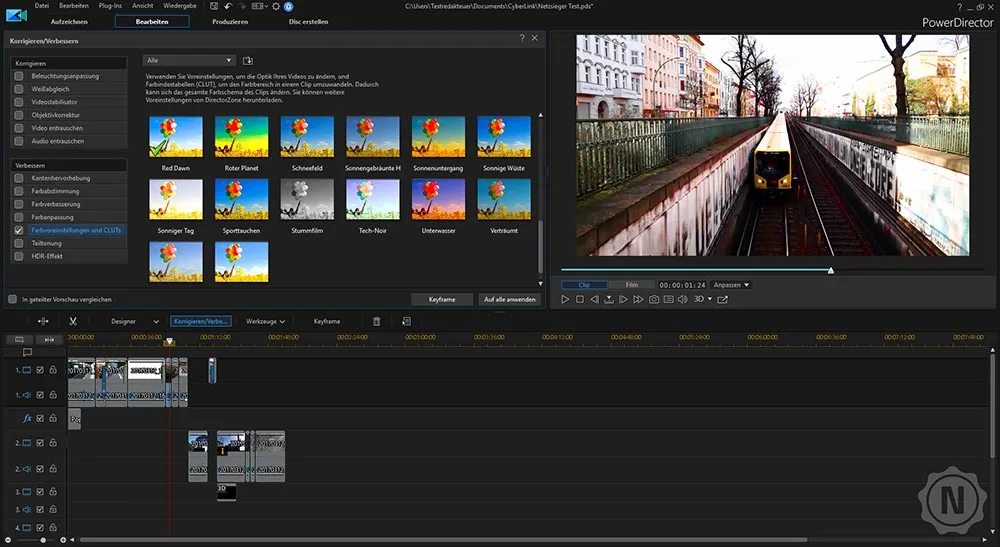The width and height of the screenshot is (1000, 547).
Task: Click the fast forward preview button
Action: [x=638, y=299]
